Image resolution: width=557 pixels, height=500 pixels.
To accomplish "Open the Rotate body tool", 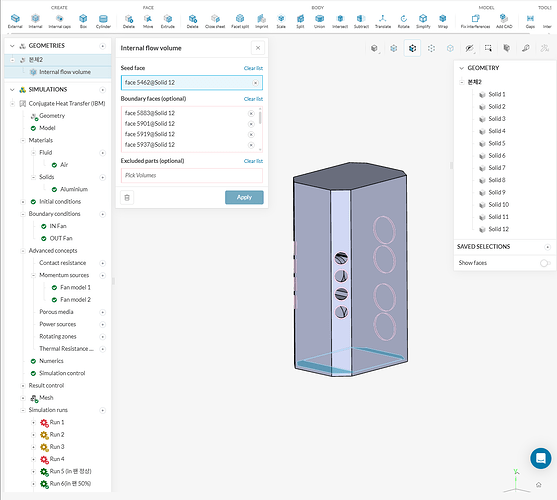I will pyautogui.click(x=403, y=21).
